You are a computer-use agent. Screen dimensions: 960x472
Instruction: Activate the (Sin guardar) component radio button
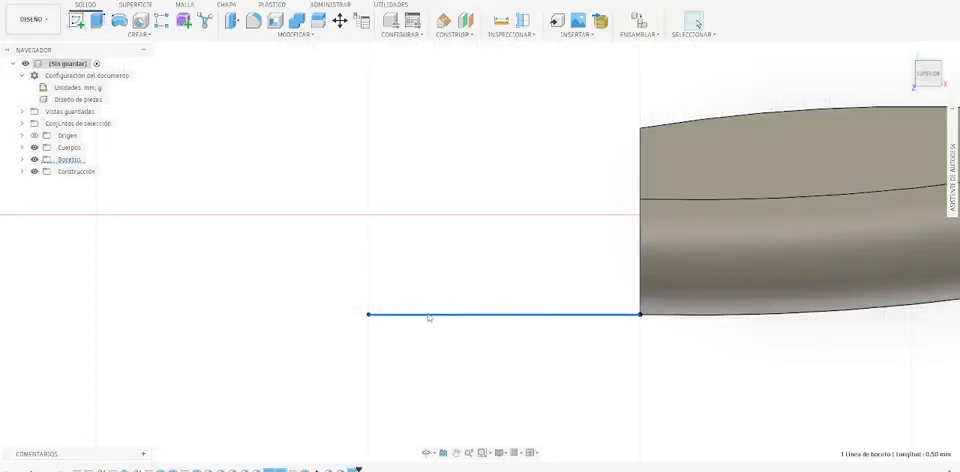97,64
